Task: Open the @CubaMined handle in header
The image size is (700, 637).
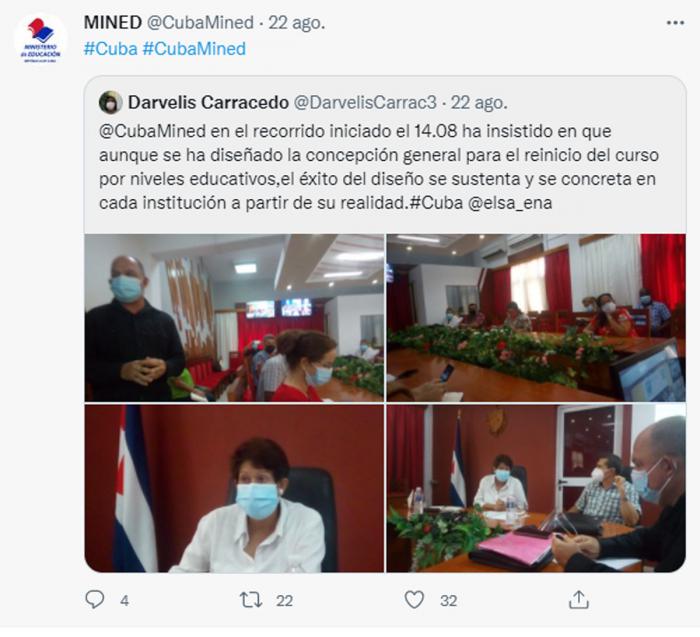Action: coord(200,22)
